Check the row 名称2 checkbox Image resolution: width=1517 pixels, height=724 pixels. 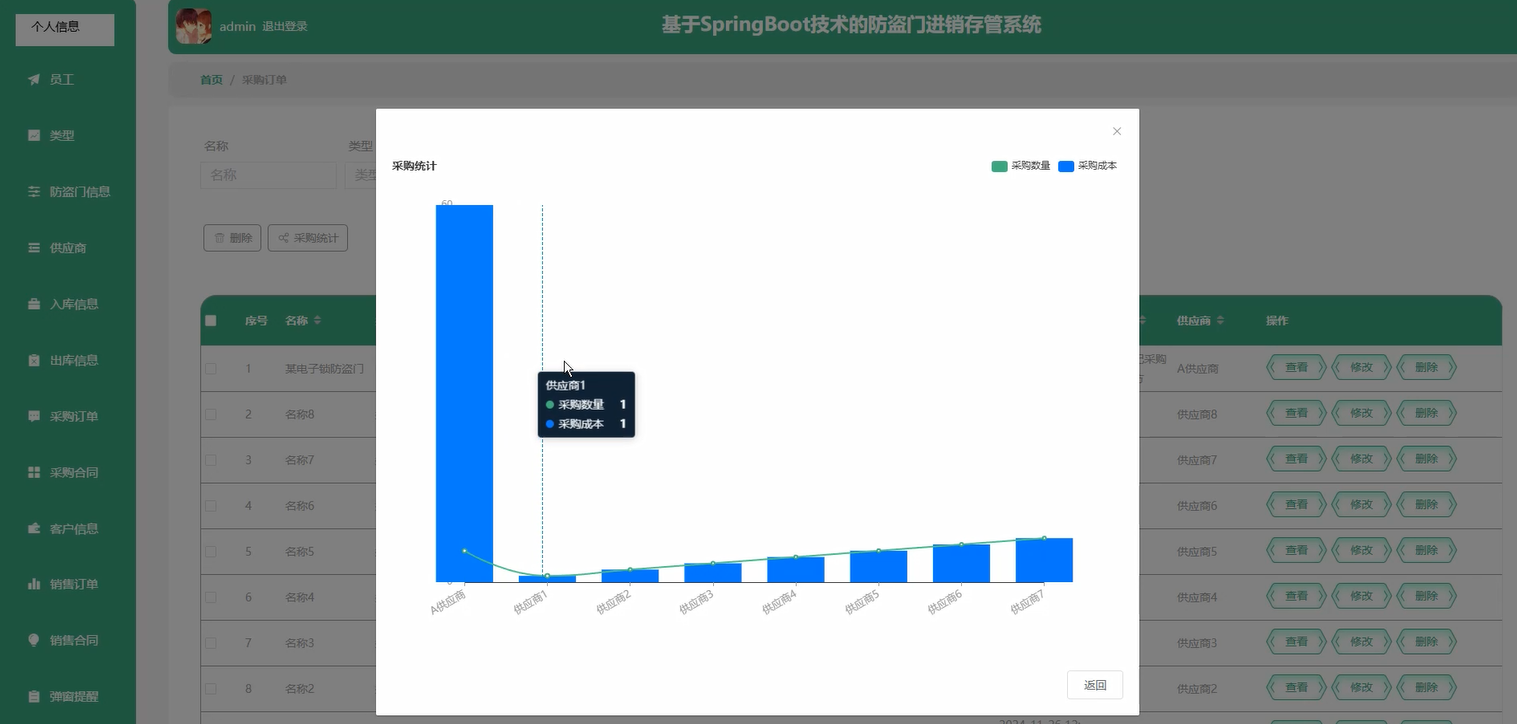[211, 689]
